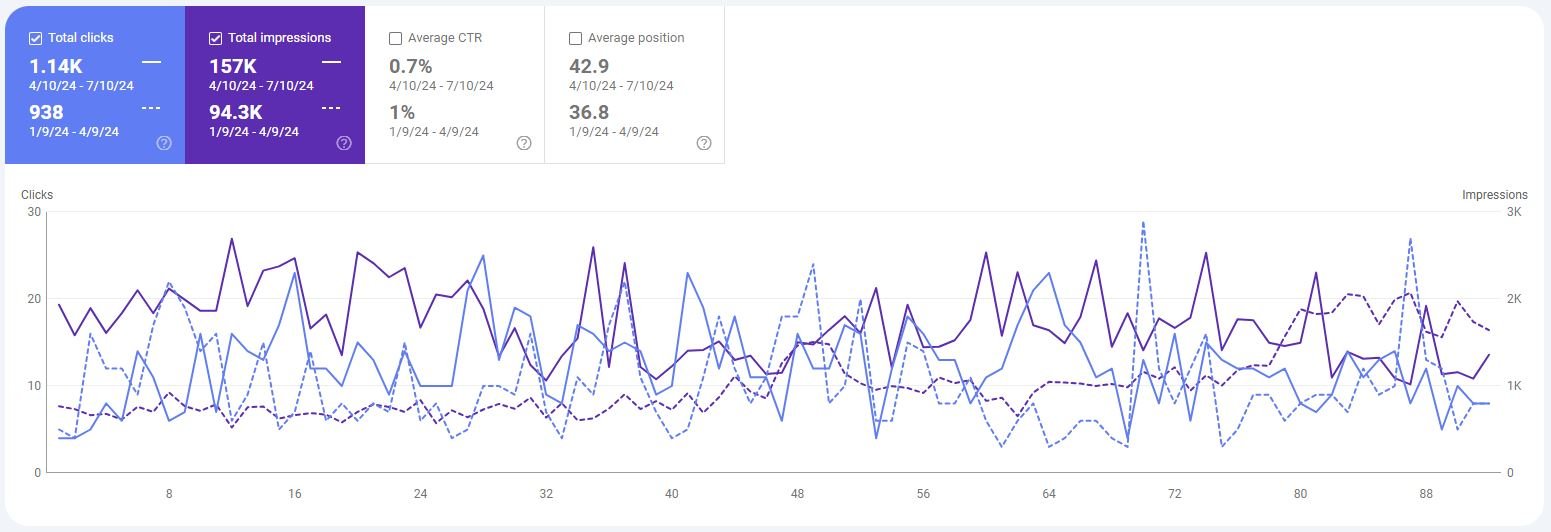1551x532 pixels.
Task: Click dashed line legend beside 94.3K impressions
Action: (331, 107)
